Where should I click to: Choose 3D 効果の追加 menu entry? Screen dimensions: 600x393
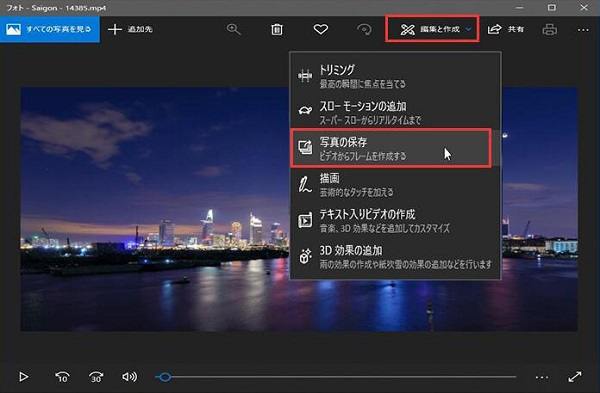395,257
